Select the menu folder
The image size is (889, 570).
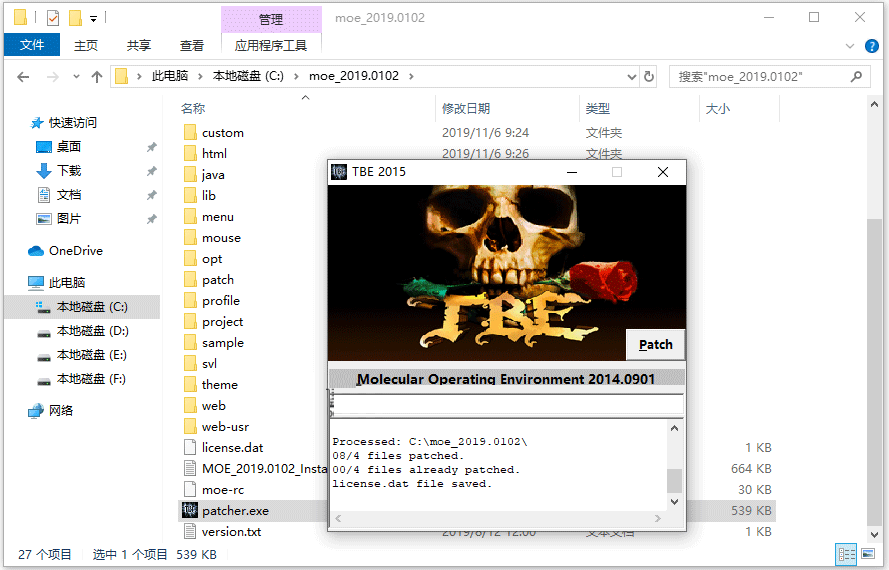point(218,217)
